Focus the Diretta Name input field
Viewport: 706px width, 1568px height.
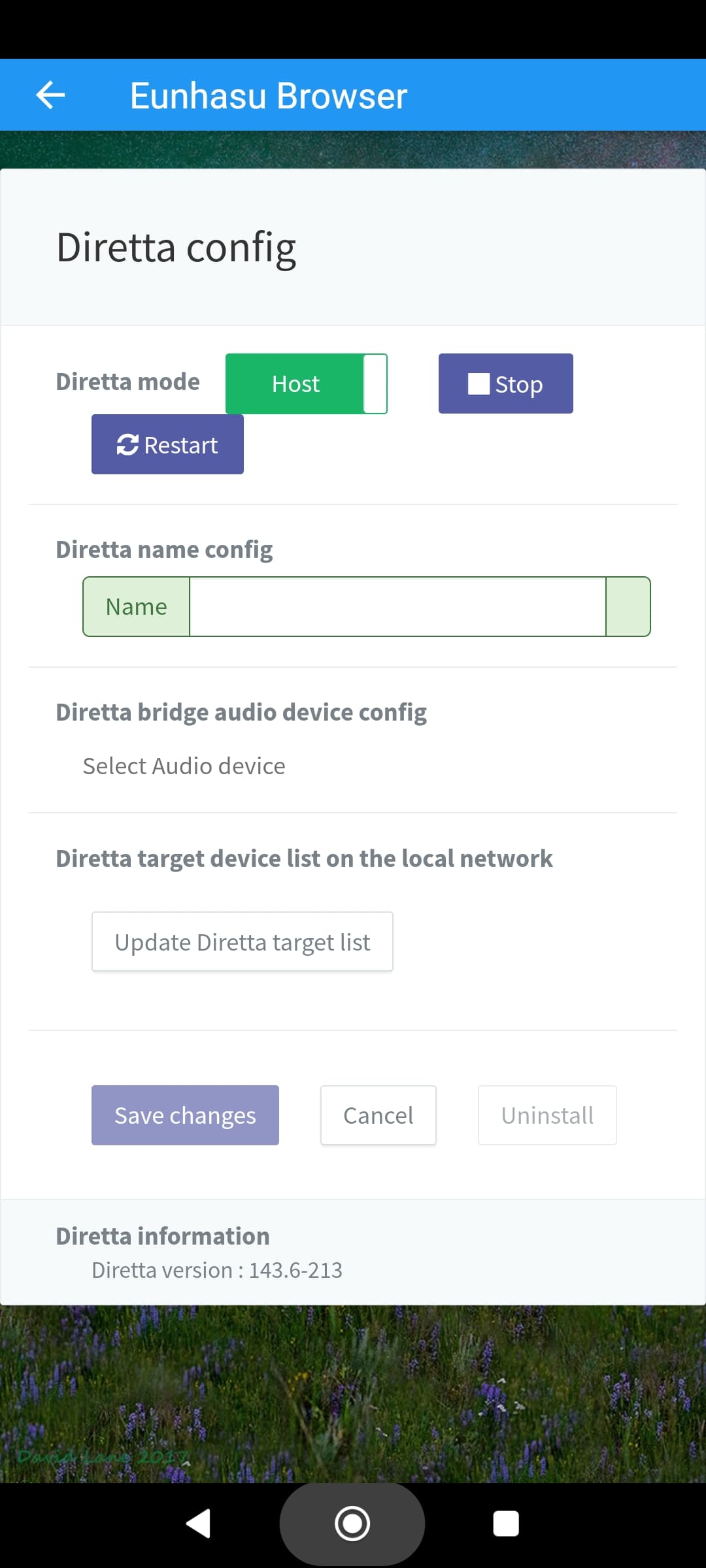(x=397, y=606)
